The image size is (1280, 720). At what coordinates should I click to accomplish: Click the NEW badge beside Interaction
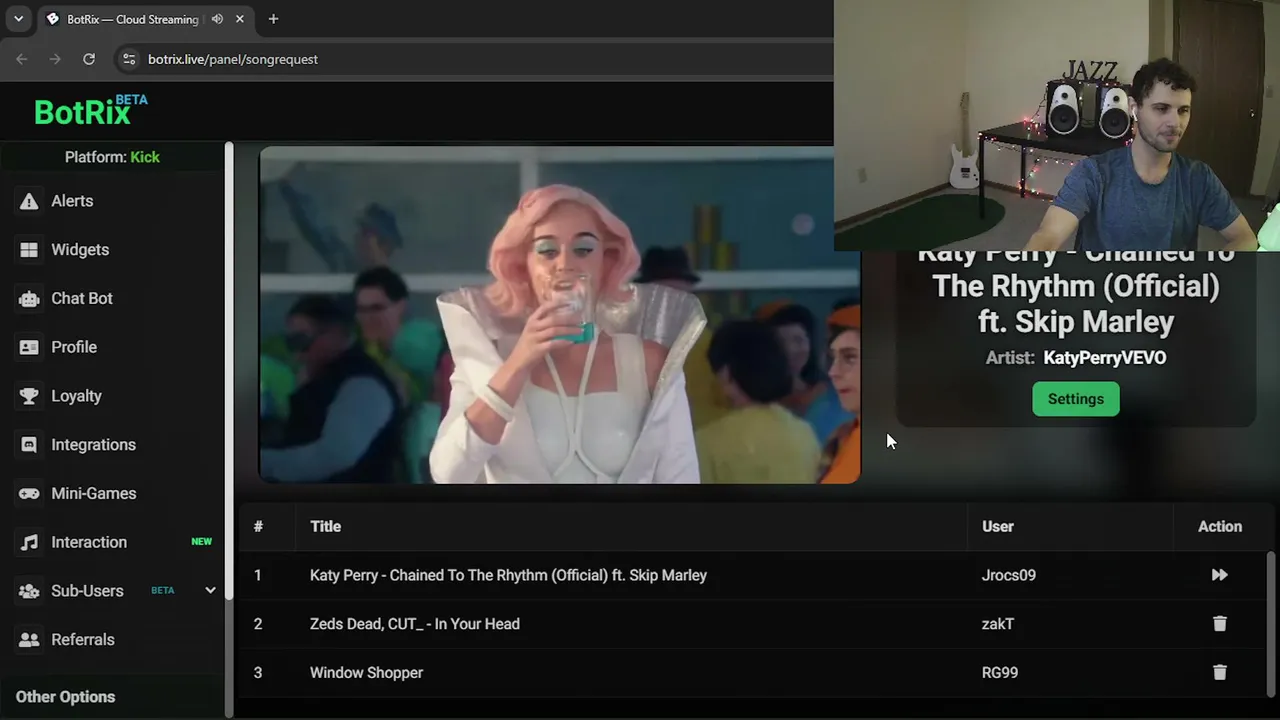point(202,542)
